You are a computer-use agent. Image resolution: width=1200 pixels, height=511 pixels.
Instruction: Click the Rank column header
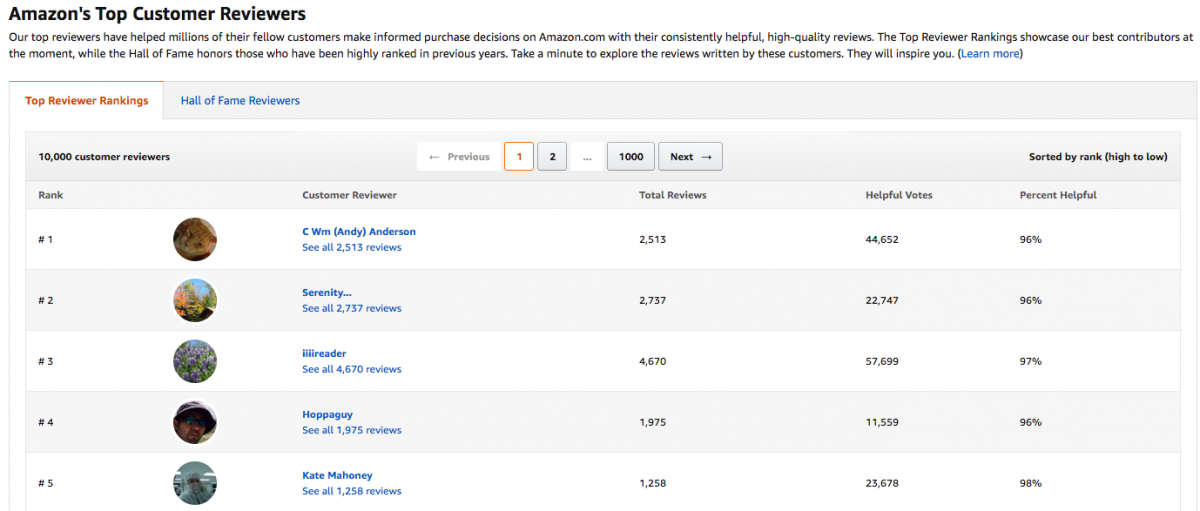click(x=51, y=195)
